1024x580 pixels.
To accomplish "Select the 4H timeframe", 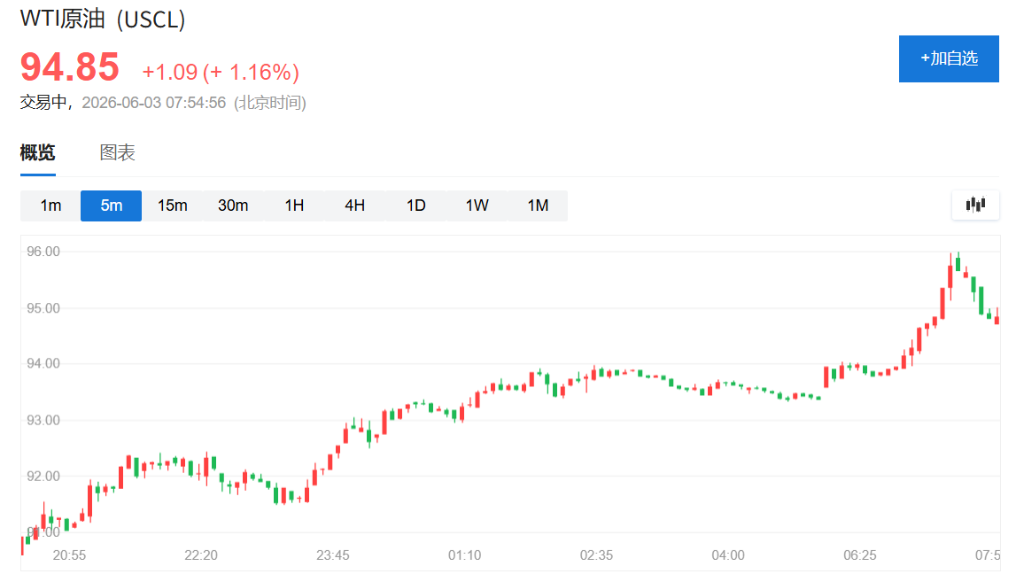I will click(x=355, y=206).
